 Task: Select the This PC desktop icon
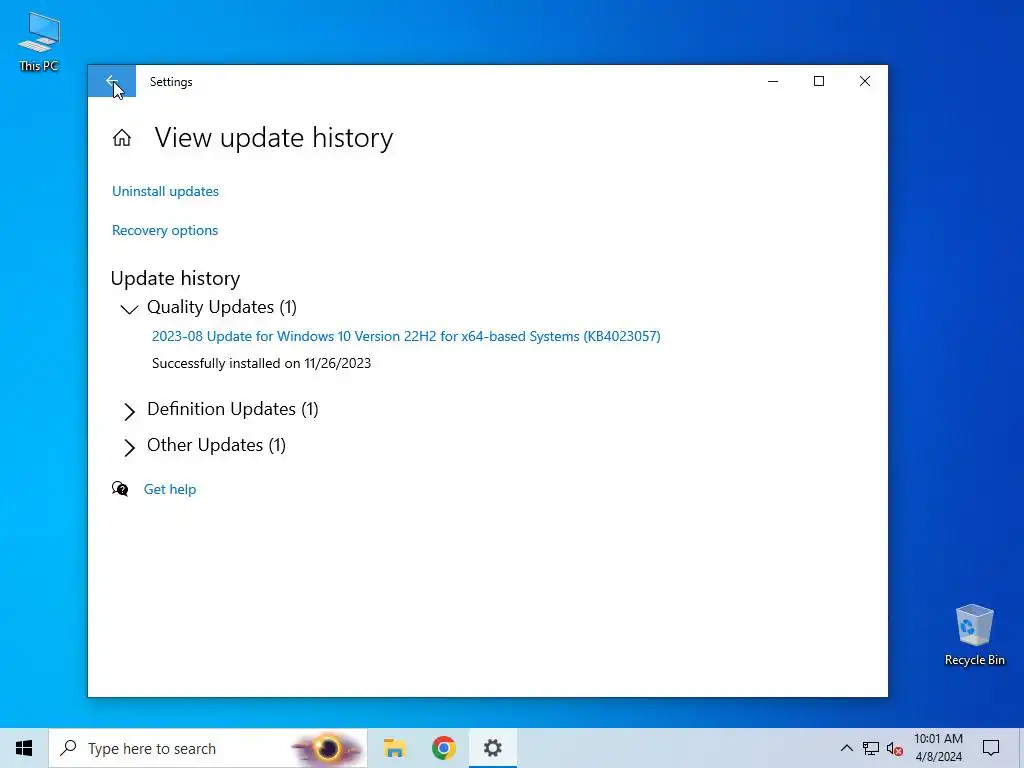(x=39, y=41)
